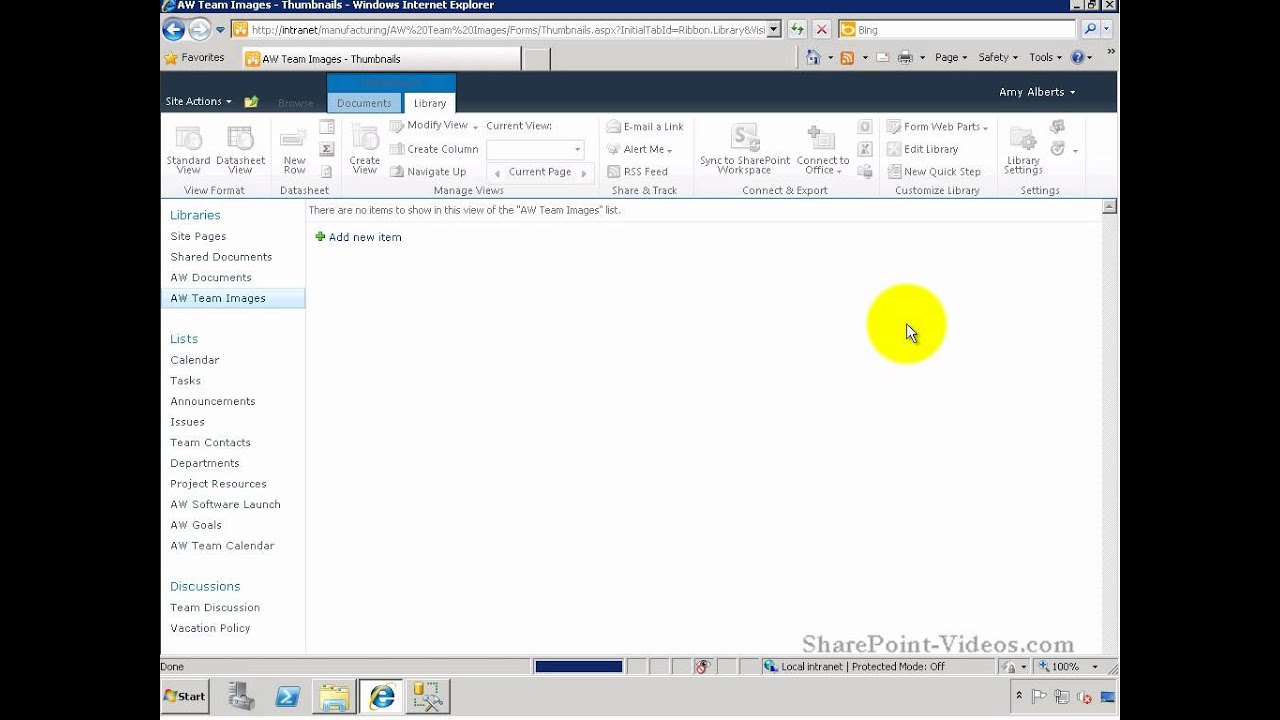The height and width of the screenshot is (720, 1280).
Task: Open the AW Team Calendar list
Action: click(222, 545)
